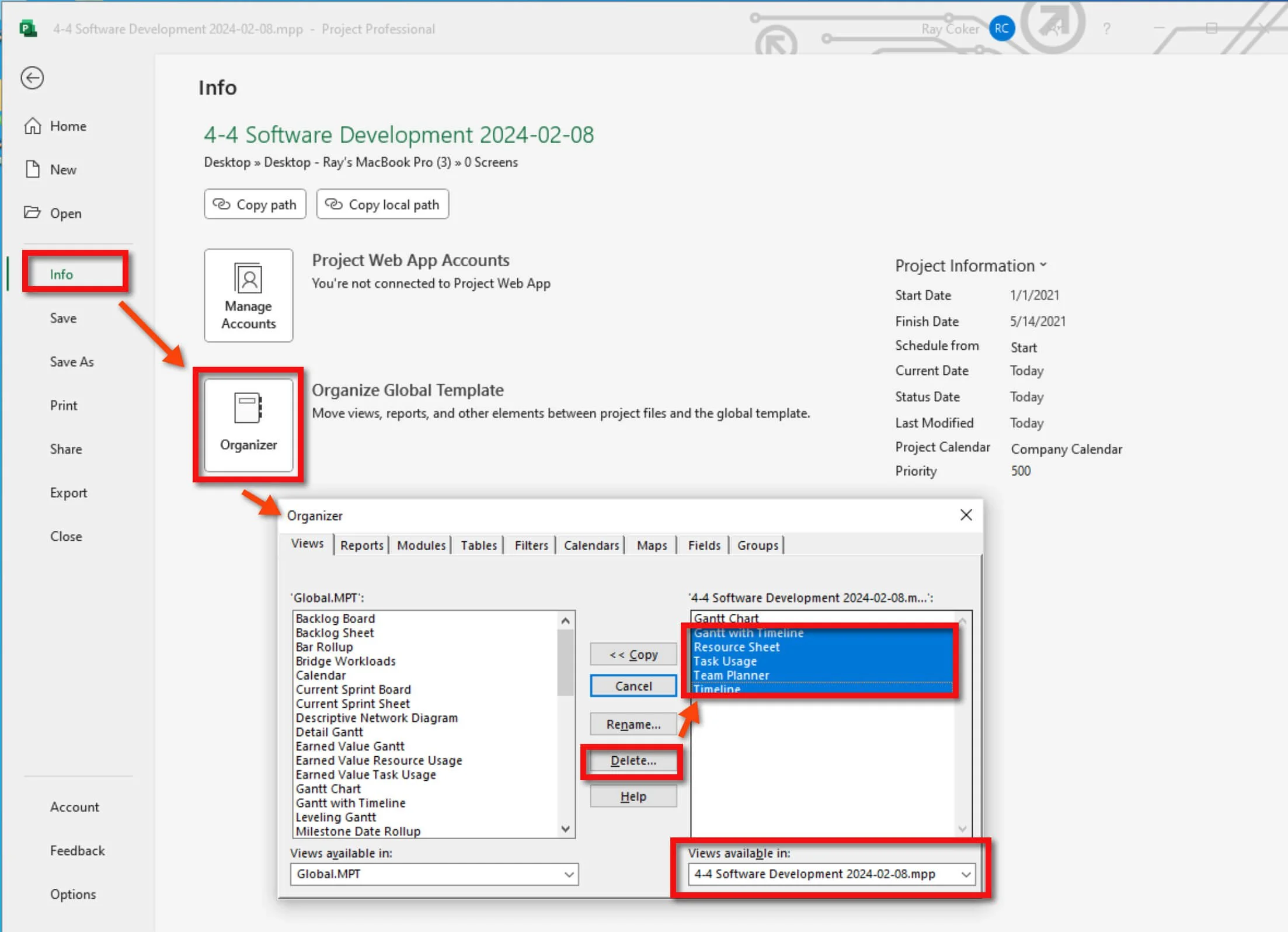Select Backlog Board in Global.MPT list
Image resolution: width=1288 pixels, height=932 pixels.
click(x=335, y=618)
